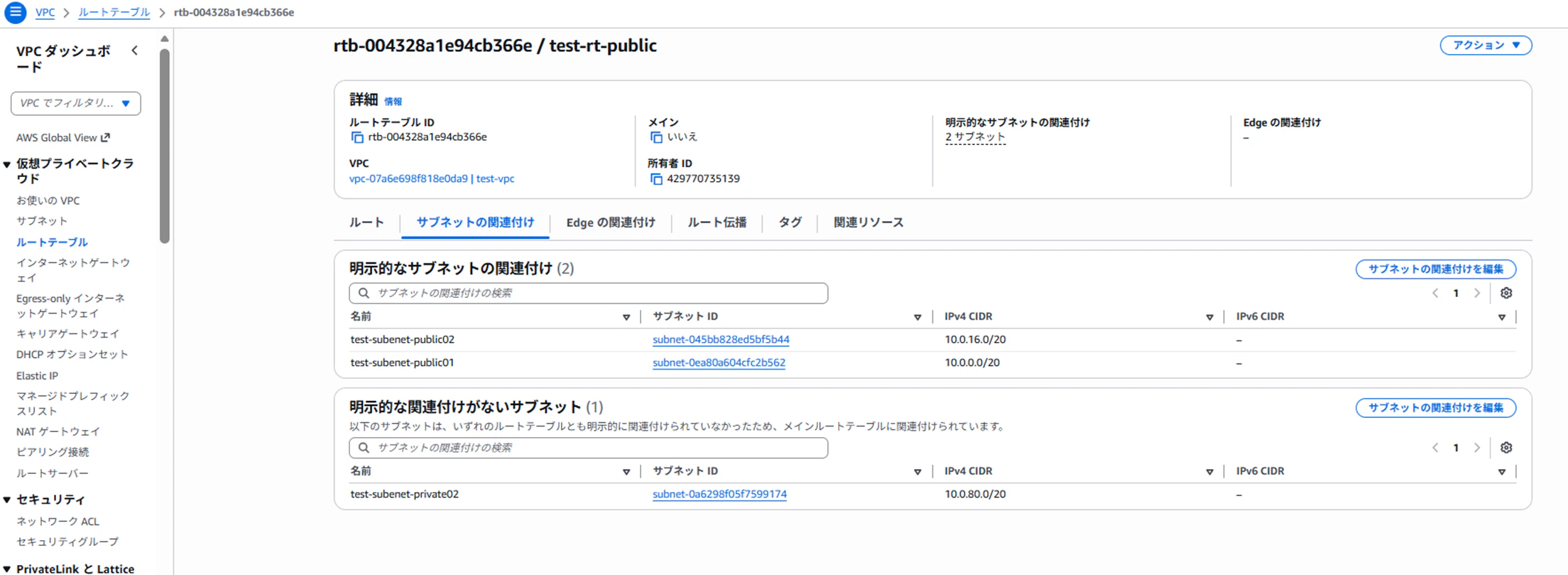The height and width of the screenshot is (575, 1568).
Task: Open キャリアゲートウェイ in sidebar
Action: [67, 333]
